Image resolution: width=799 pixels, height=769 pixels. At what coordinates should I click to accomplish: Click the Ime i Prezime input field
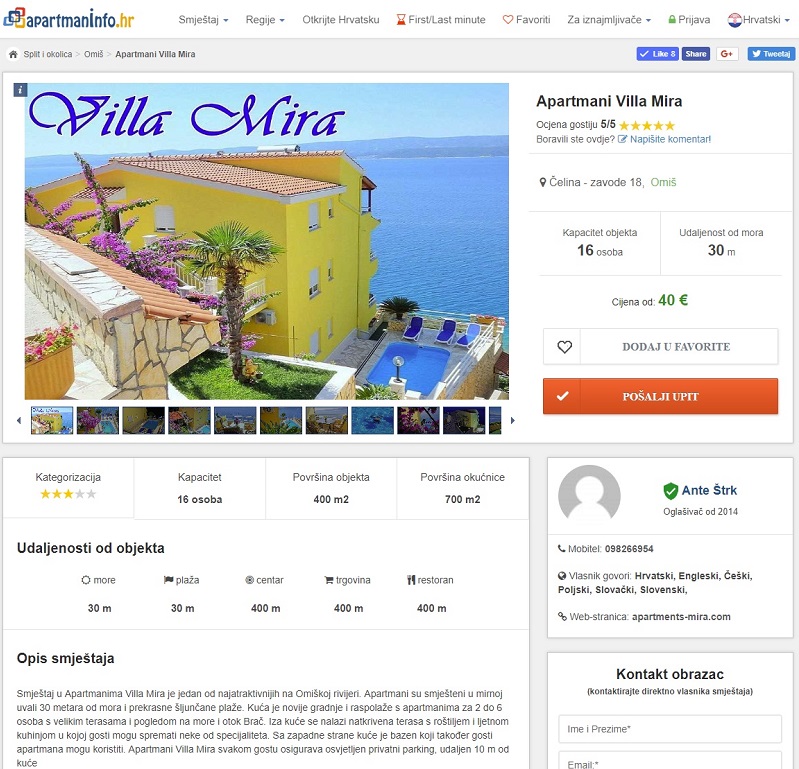[x=670, y=729]
